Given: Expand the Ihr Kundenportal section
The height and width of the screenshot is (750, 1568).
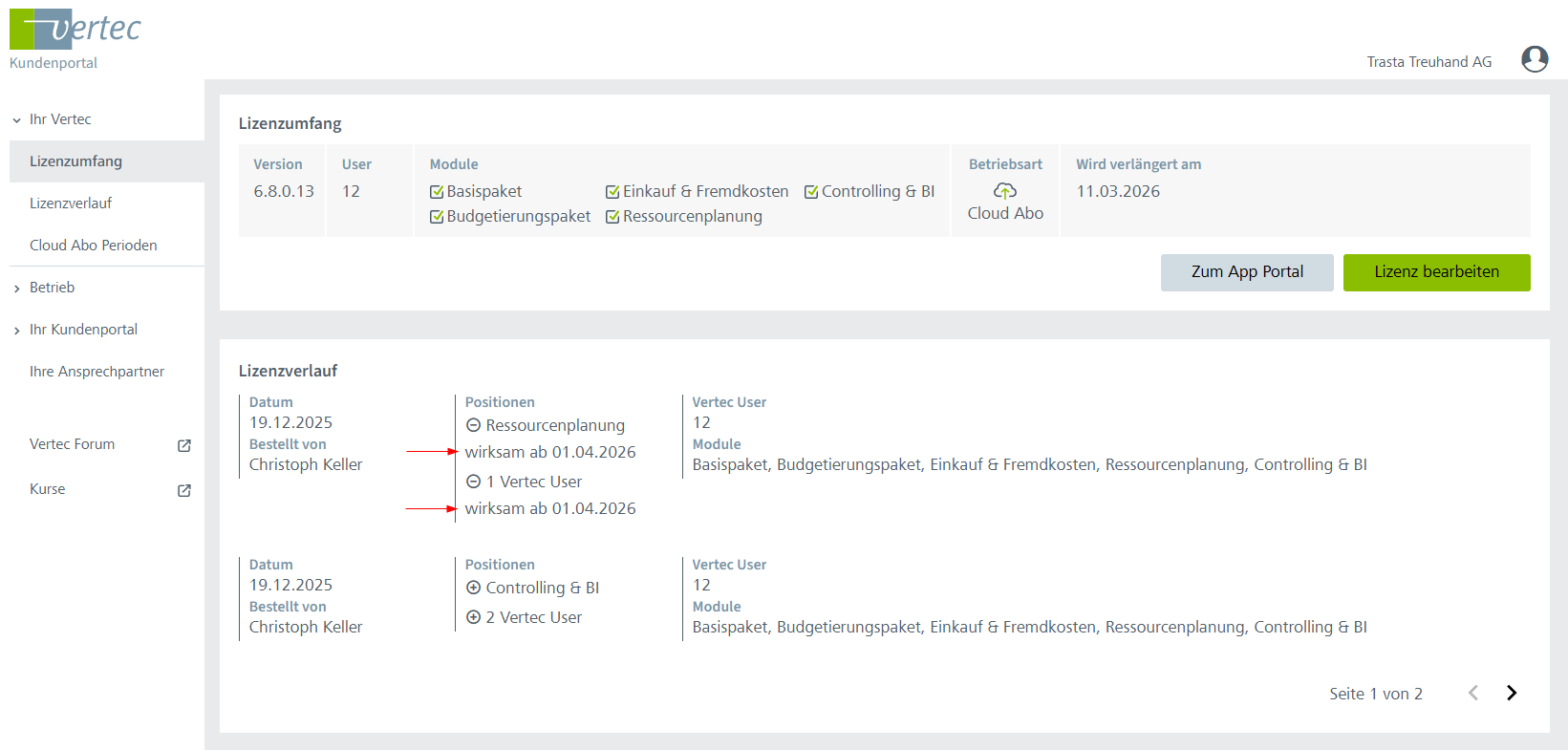Looking at the screenshot, I should [x=17, y=331].
